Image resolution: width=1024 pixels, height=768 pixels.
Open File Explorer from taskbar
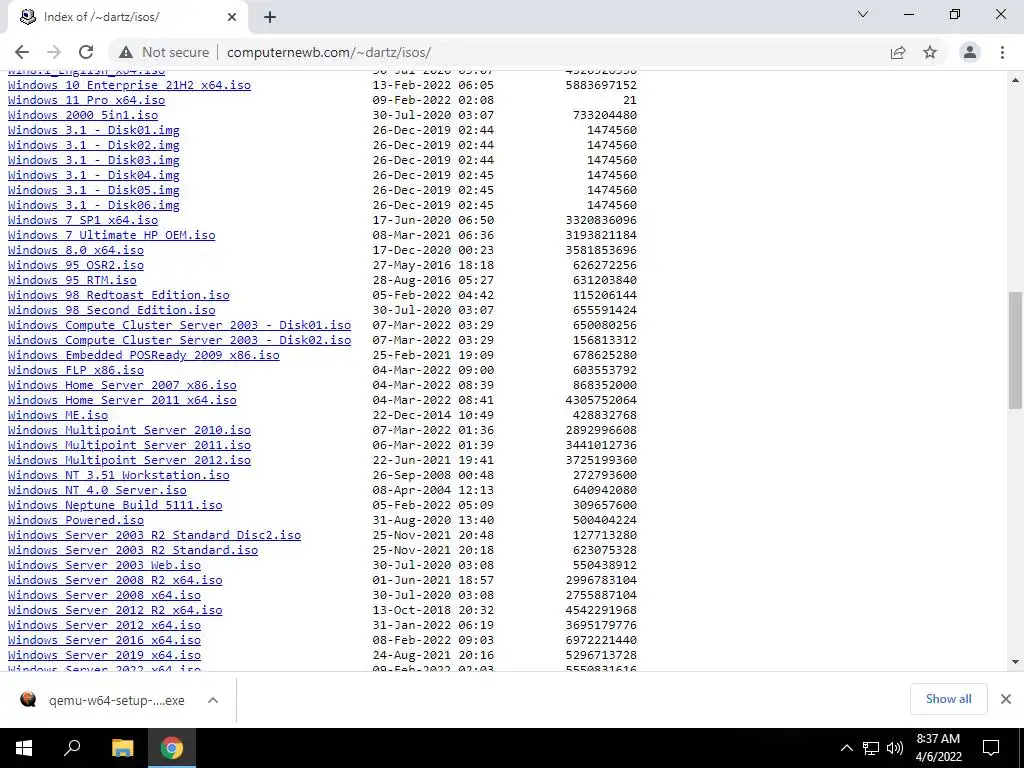point(122,748)
